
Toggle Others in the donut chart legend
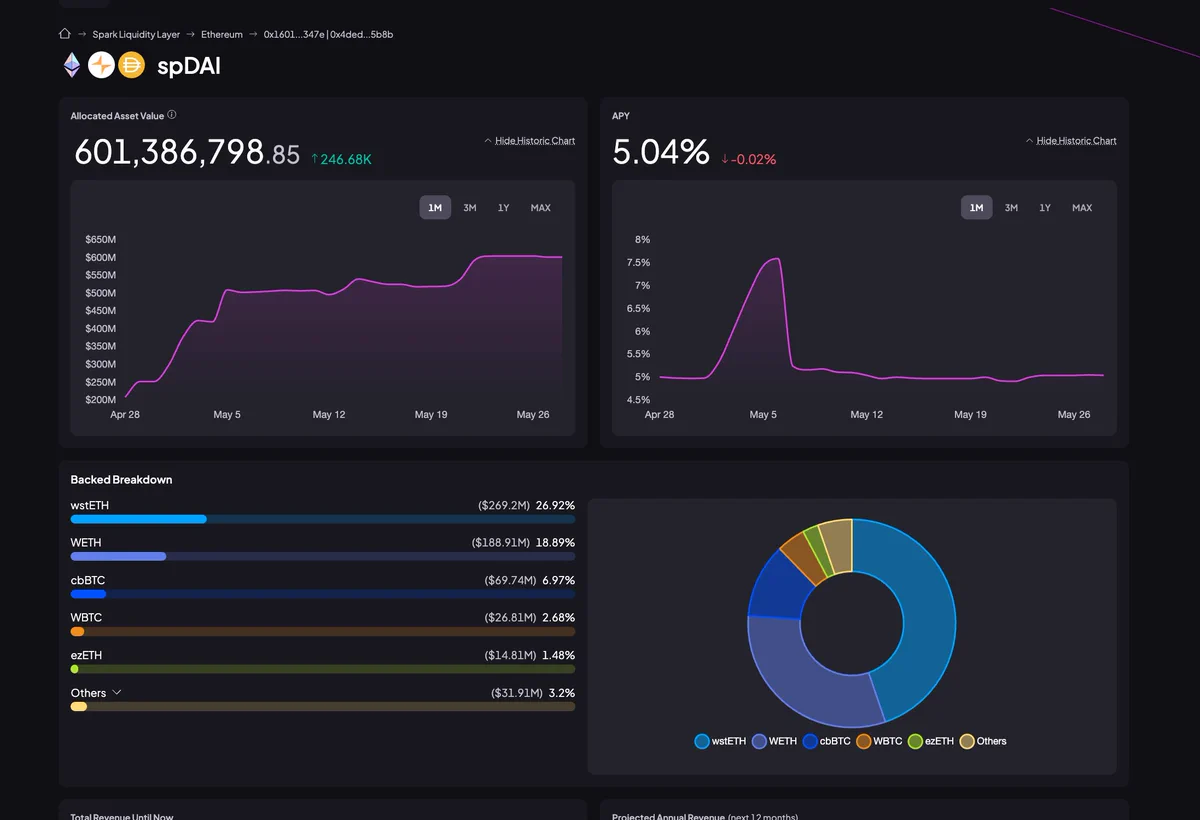[x=983, y=741]
